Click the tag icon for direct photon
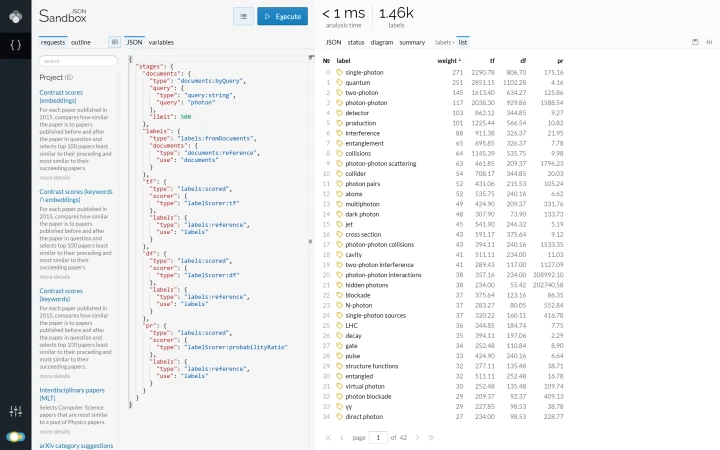Viewport: 720px width, 450px height. coord(339,416)
